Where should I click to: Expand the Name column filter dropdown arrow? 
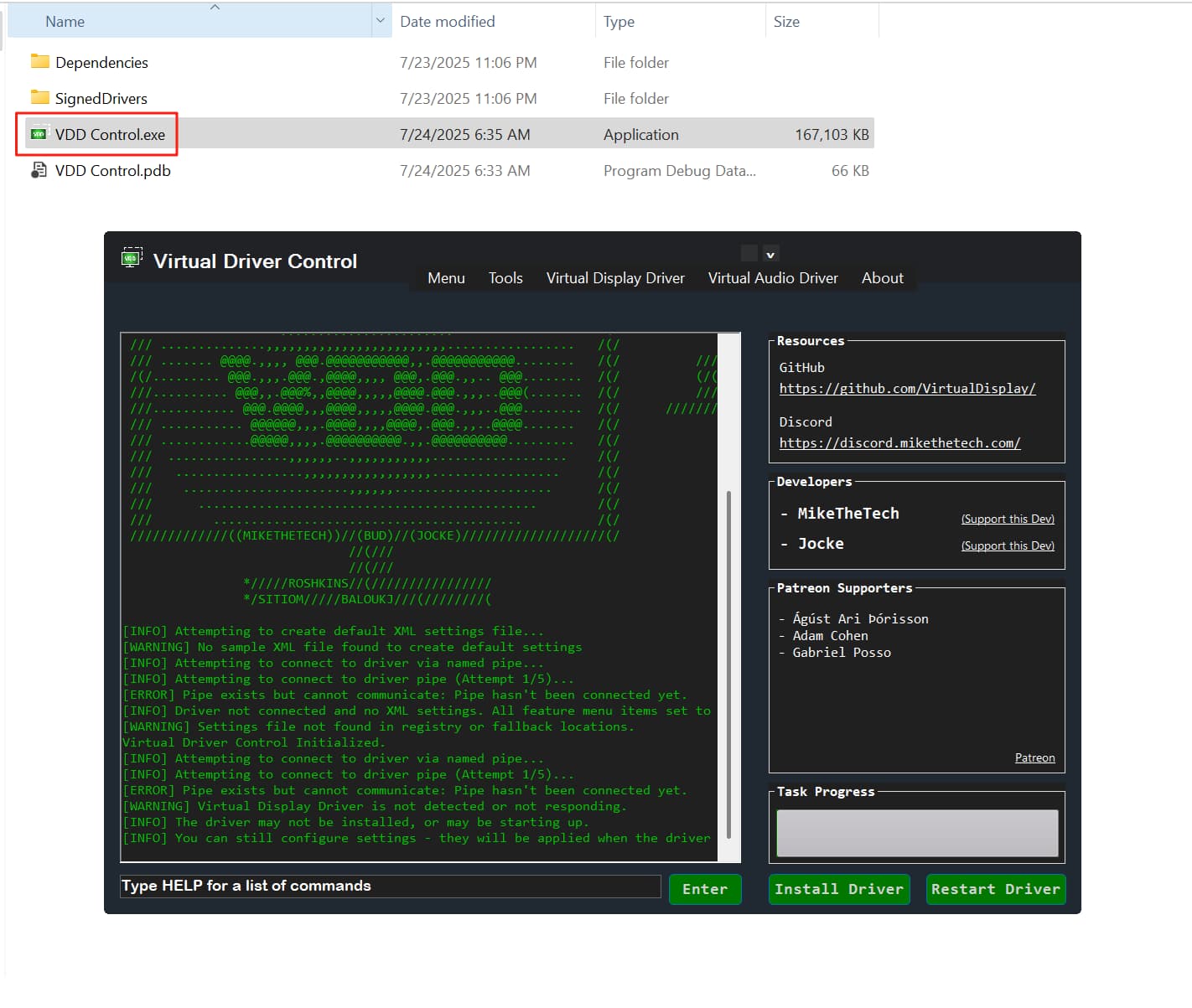point(381,21)
